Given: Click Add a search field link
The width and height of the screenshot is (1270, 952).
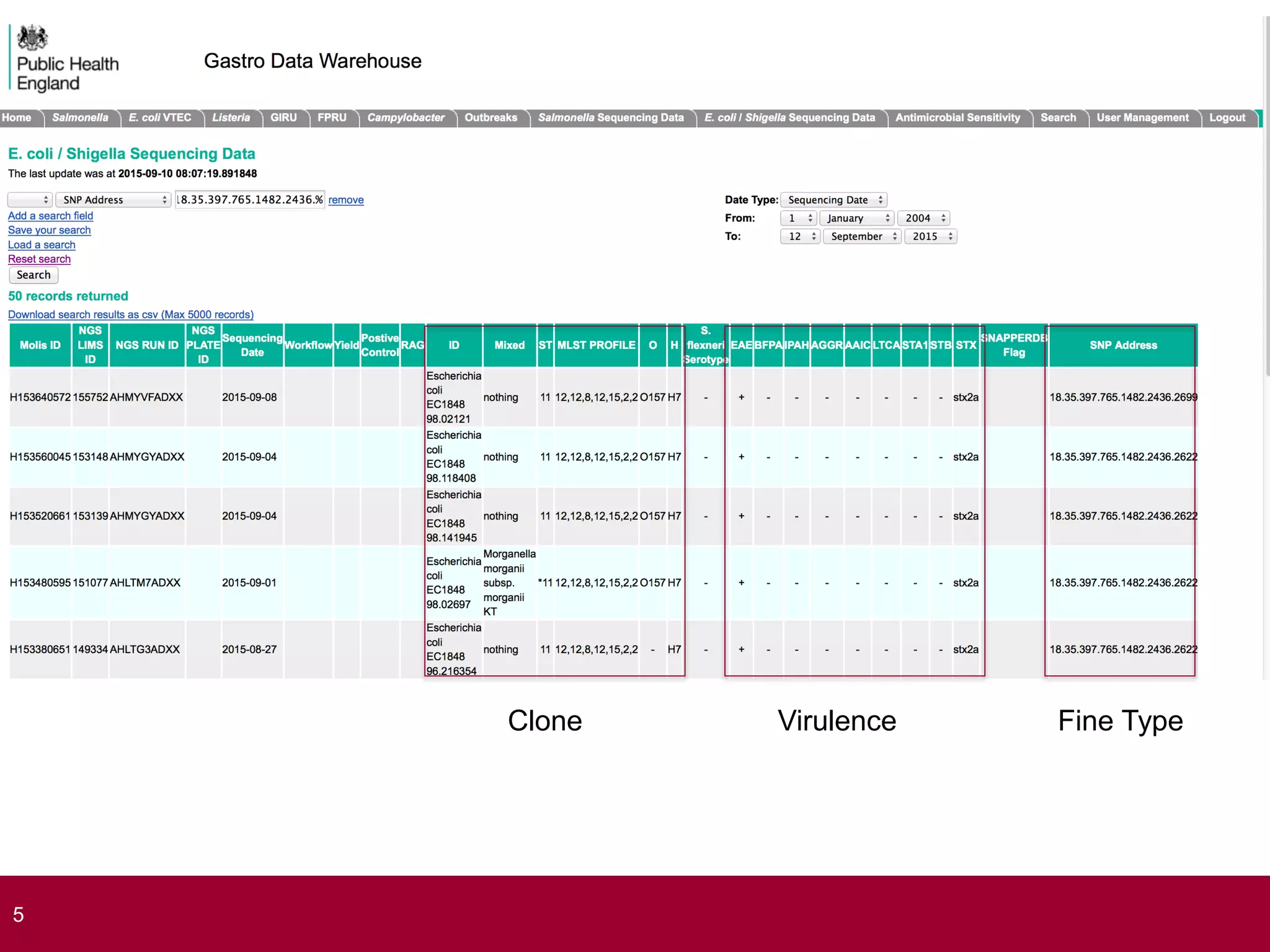Looking at the screenshot, I should click(50, 216).
